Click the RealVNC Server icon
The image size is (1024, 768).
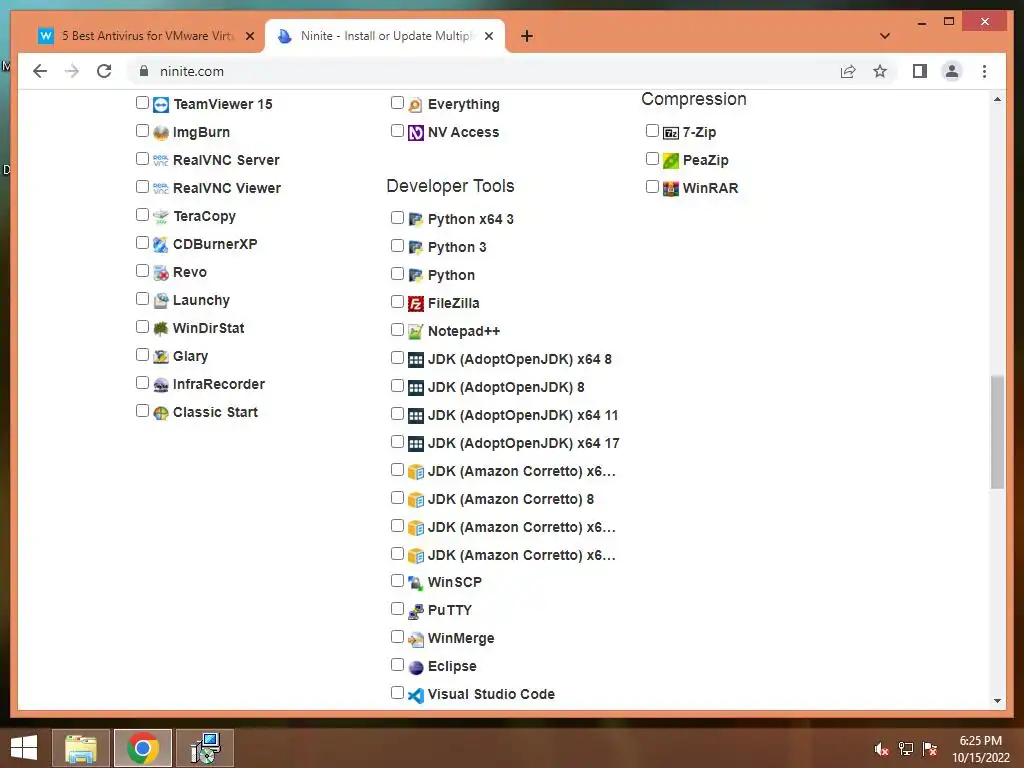point(161,161)
